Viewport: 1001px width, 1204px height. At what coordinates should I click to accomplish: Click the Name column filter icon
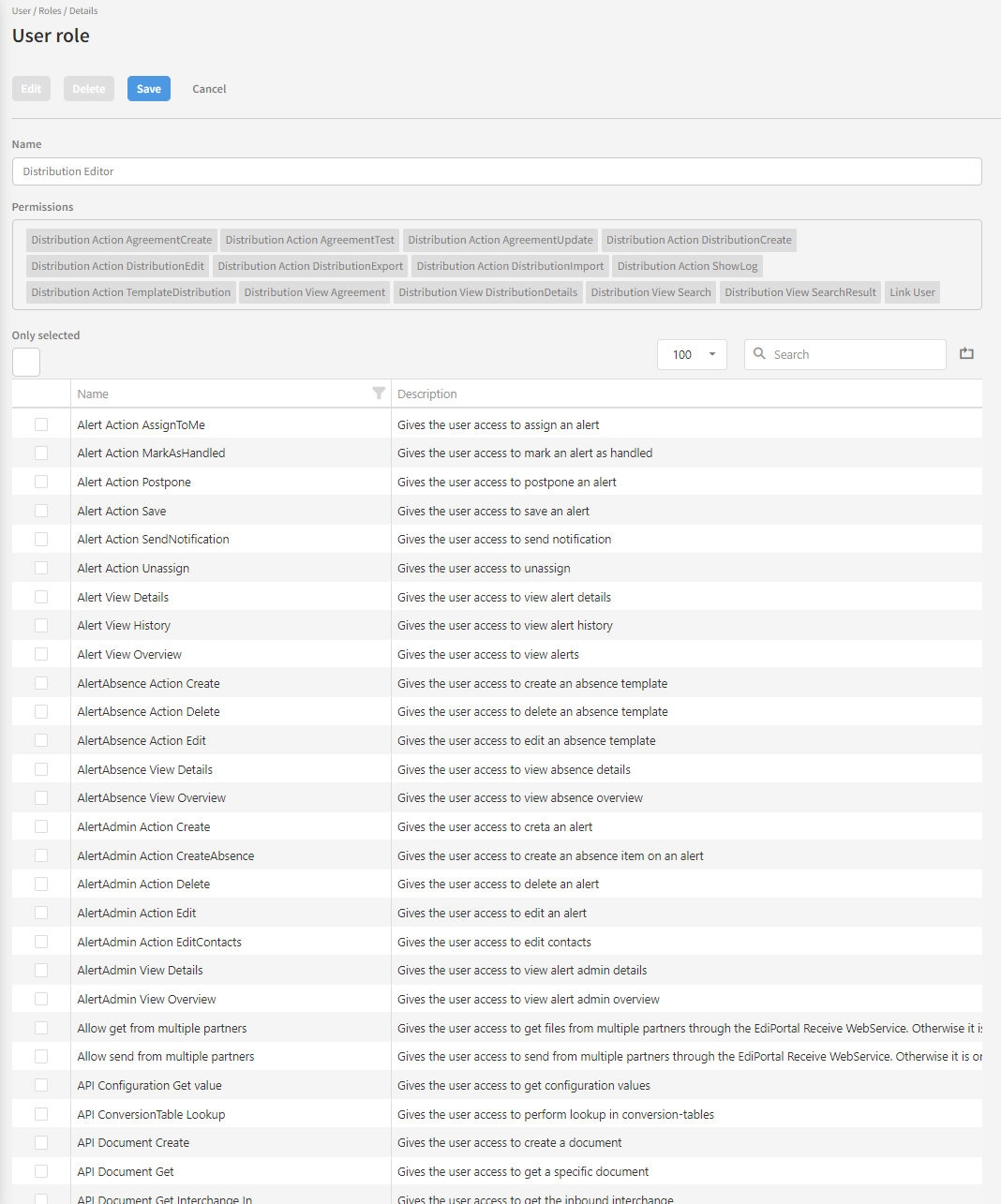379,394
